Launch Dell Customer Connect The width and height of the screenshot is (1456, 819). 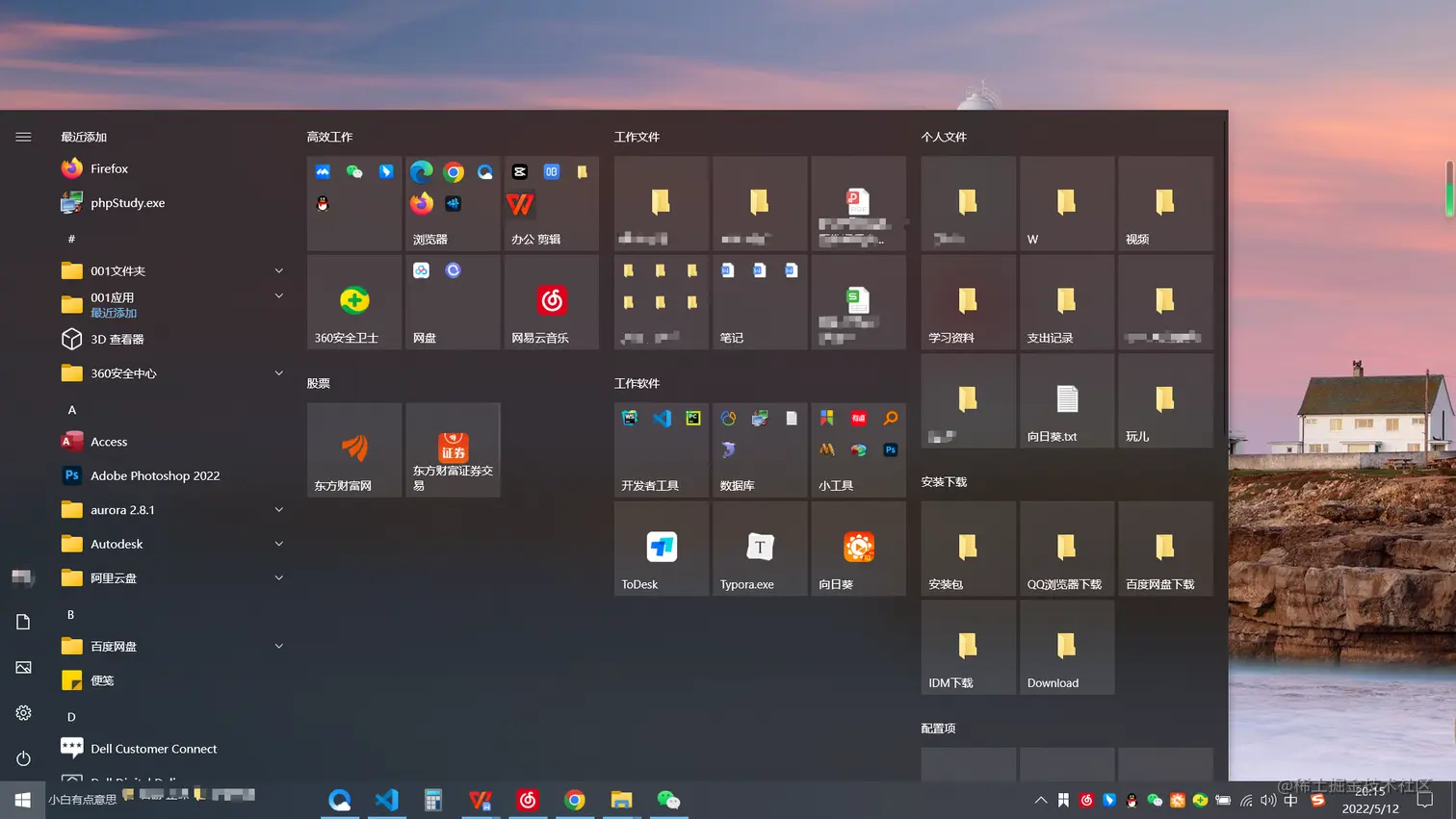point(173,749)
